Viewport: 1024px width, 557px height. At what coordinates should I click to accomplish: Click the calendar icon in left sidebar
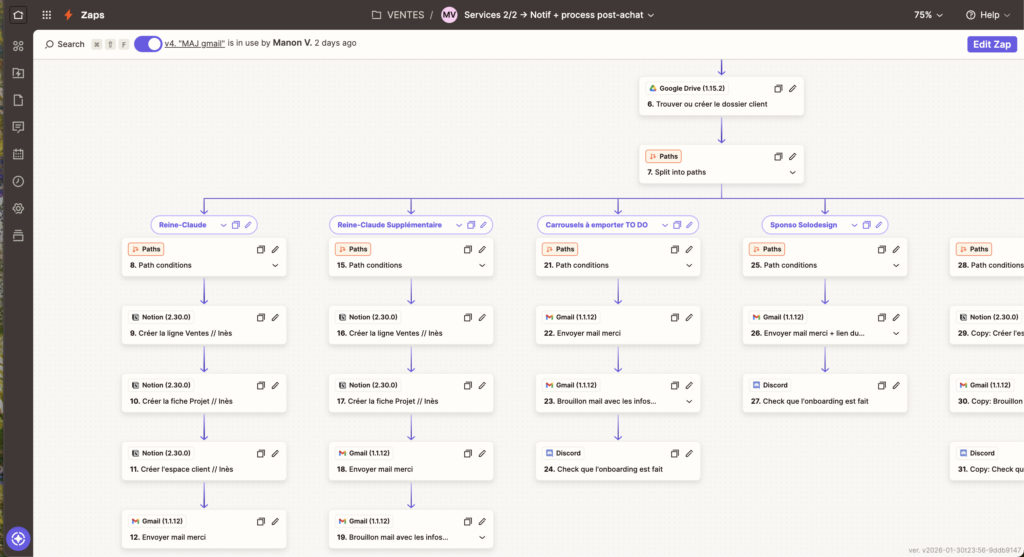click(18, 154)
